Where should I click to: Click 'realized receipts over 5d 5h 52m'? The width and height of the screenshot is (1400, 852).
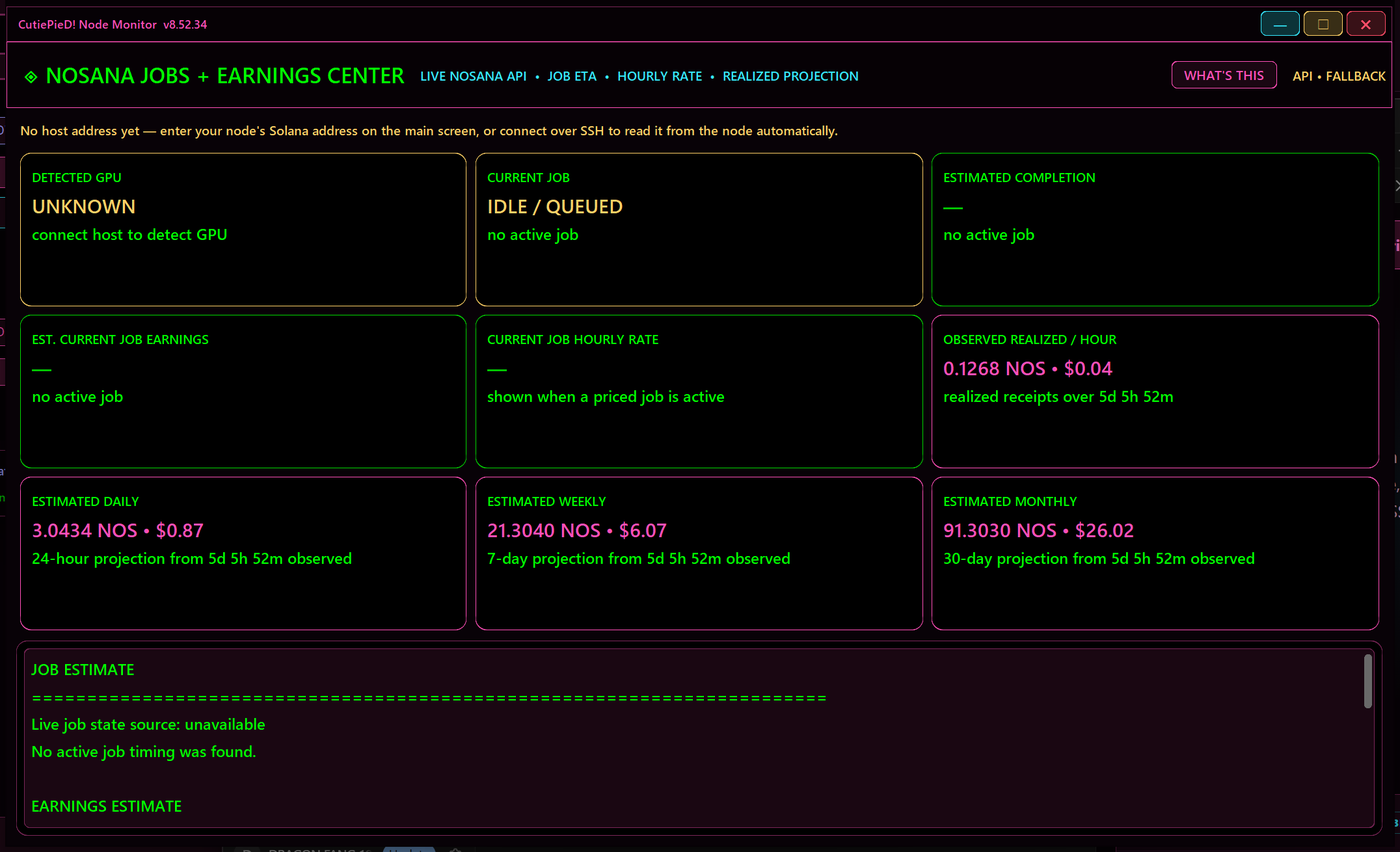pos(1058,397)
